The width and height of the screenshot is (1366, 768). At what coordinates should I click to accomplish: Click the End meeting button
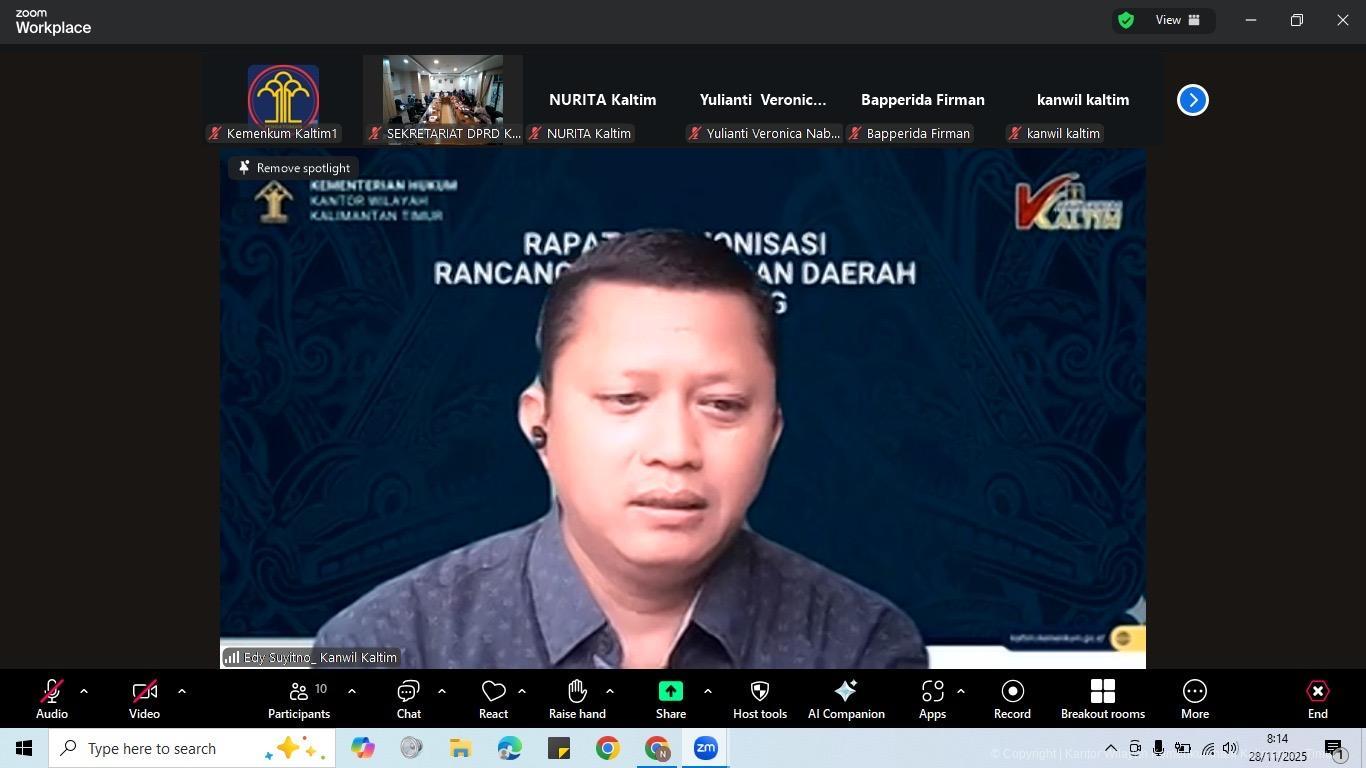[1317, 699]
